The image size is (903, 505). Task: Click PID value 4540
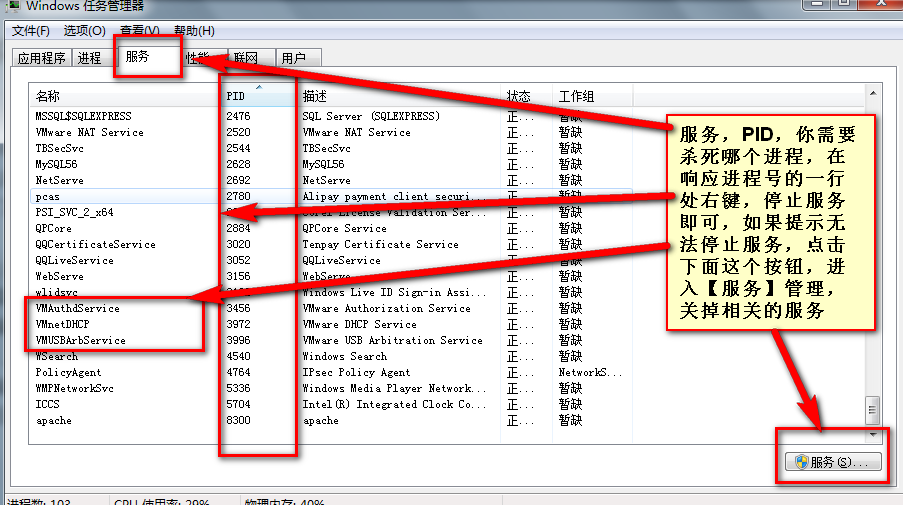click(238, 356)
